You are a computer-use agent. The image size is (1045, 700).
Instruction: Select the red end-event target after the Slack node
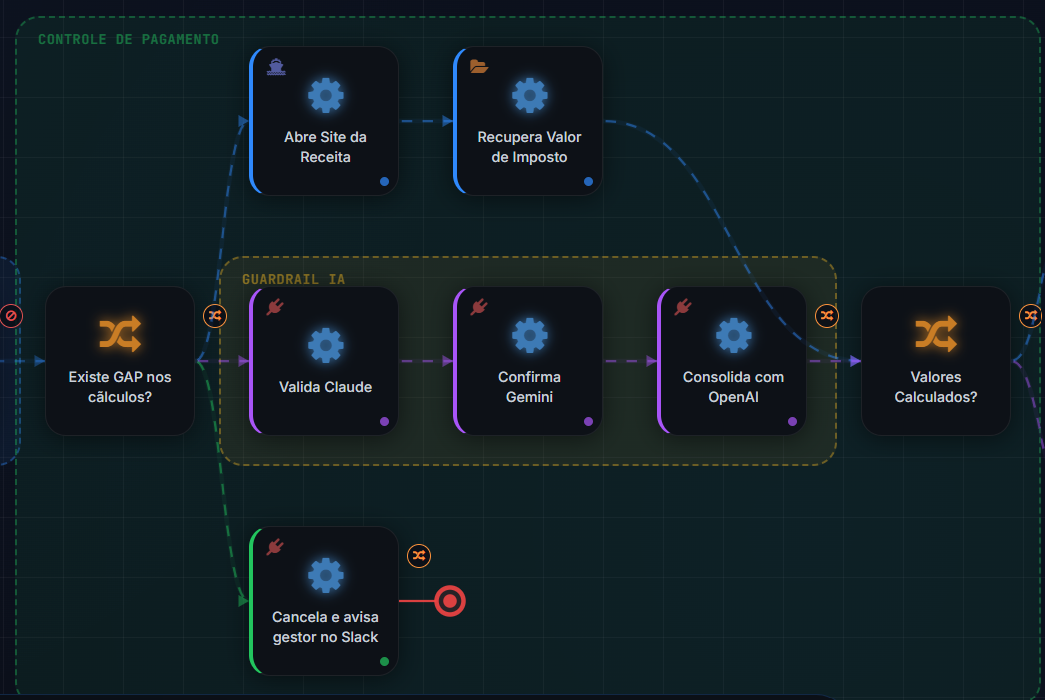tap(450, 601)
